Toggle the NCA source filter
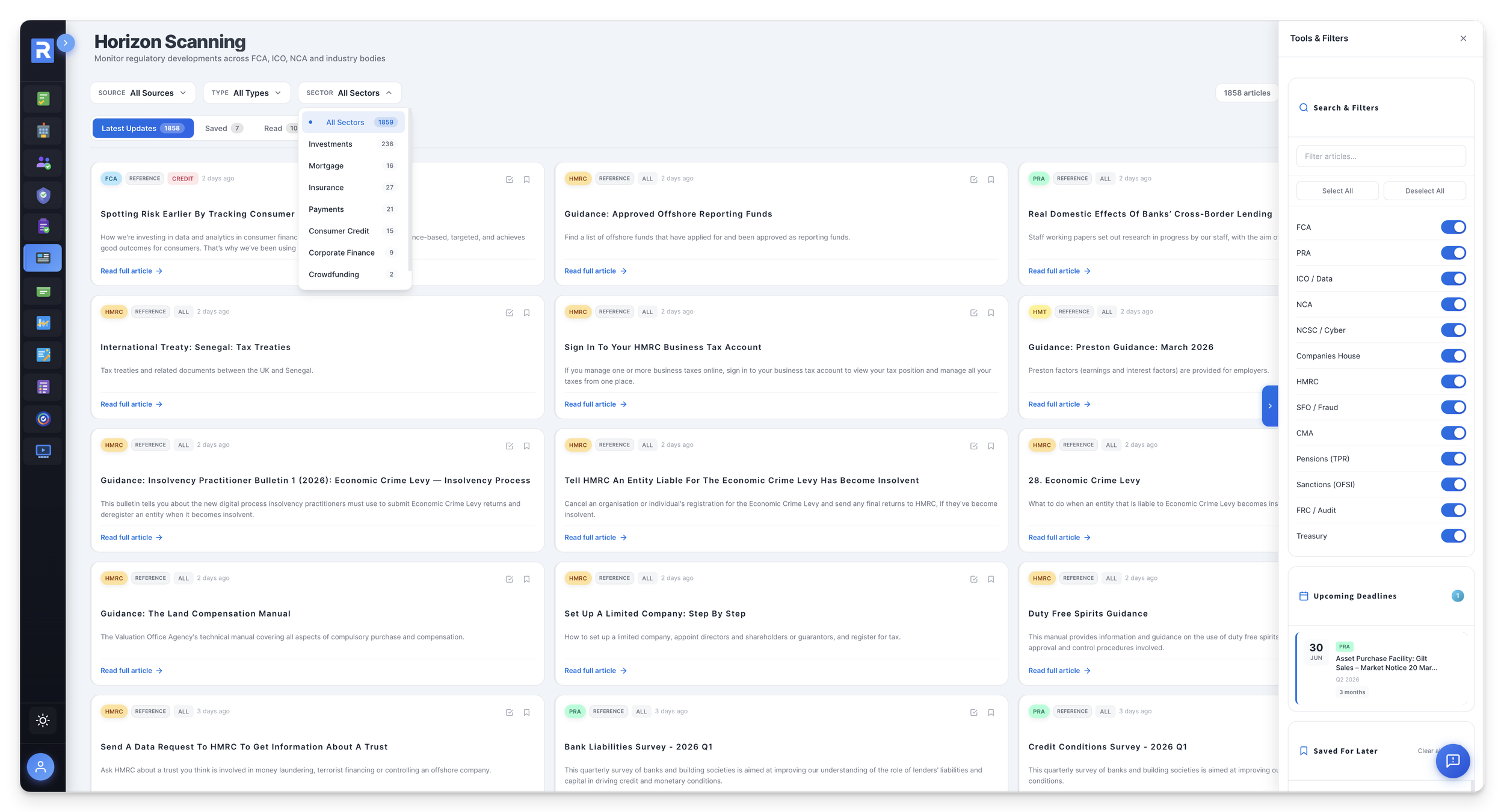1504x812 pixels. [x=1453, y=304]
